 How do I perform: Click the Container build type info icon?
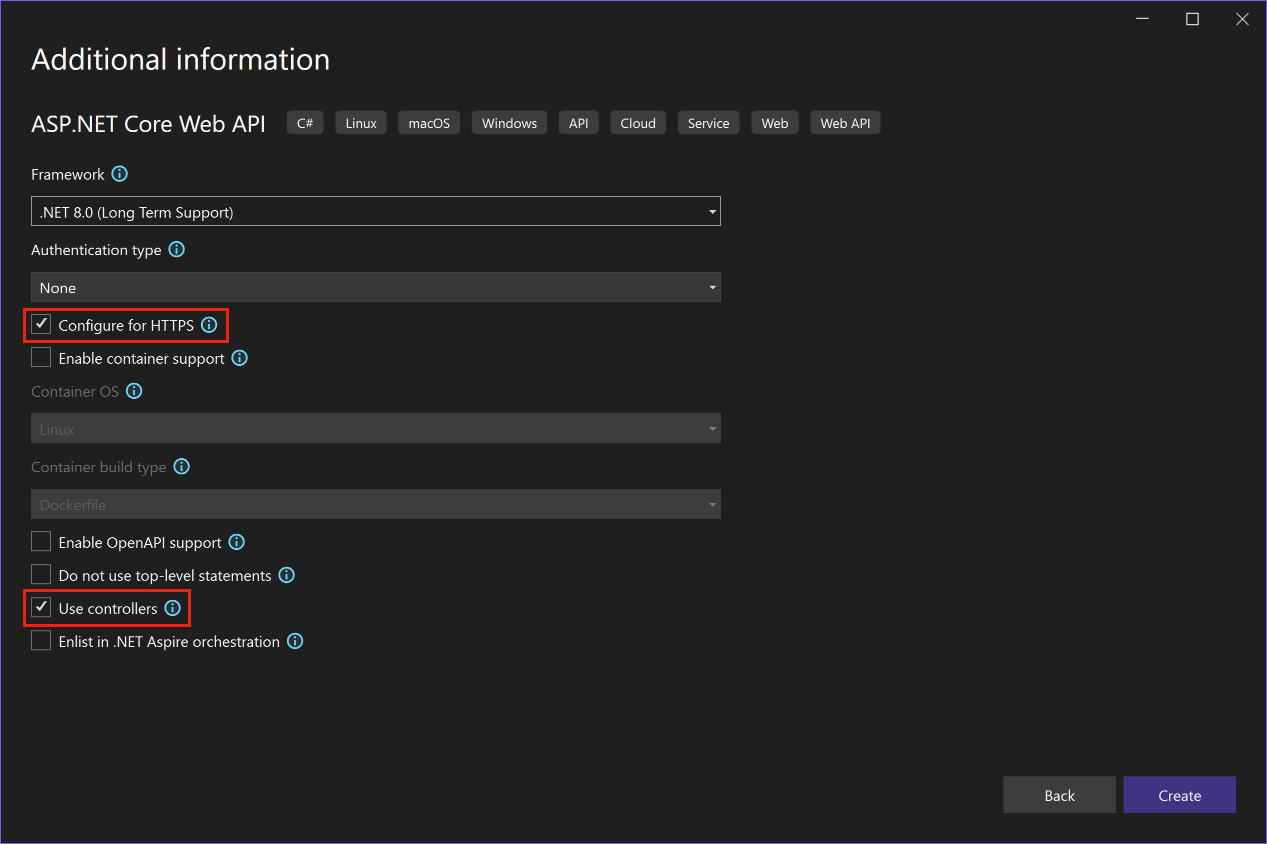[x=181, y=466]
